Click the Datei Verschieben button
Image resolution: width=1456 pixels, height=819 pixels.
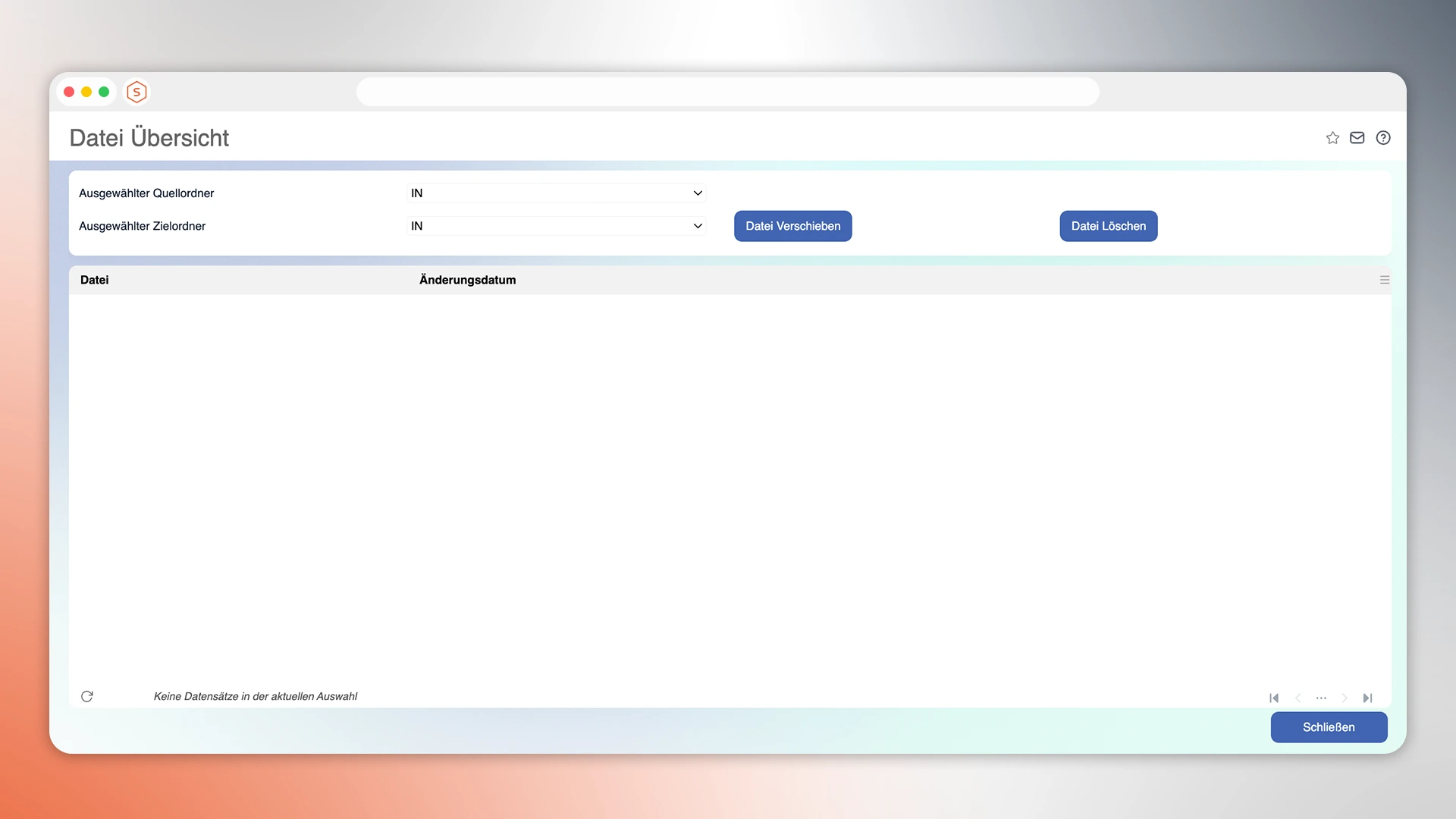(x=792, y=226)
